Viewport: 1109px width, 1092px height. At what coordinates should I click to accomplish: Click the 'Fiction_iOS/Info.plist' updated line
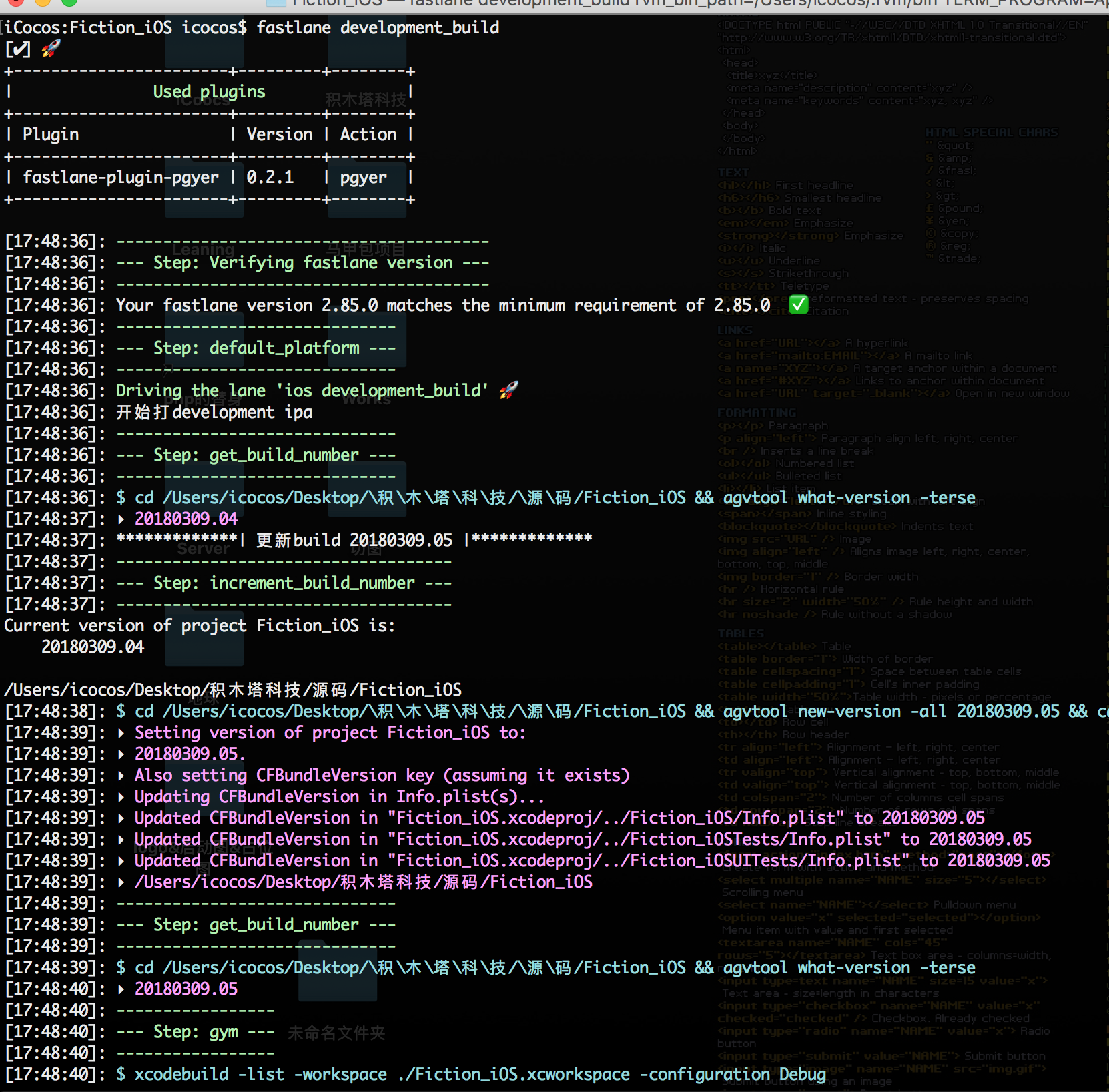(560, 818)
